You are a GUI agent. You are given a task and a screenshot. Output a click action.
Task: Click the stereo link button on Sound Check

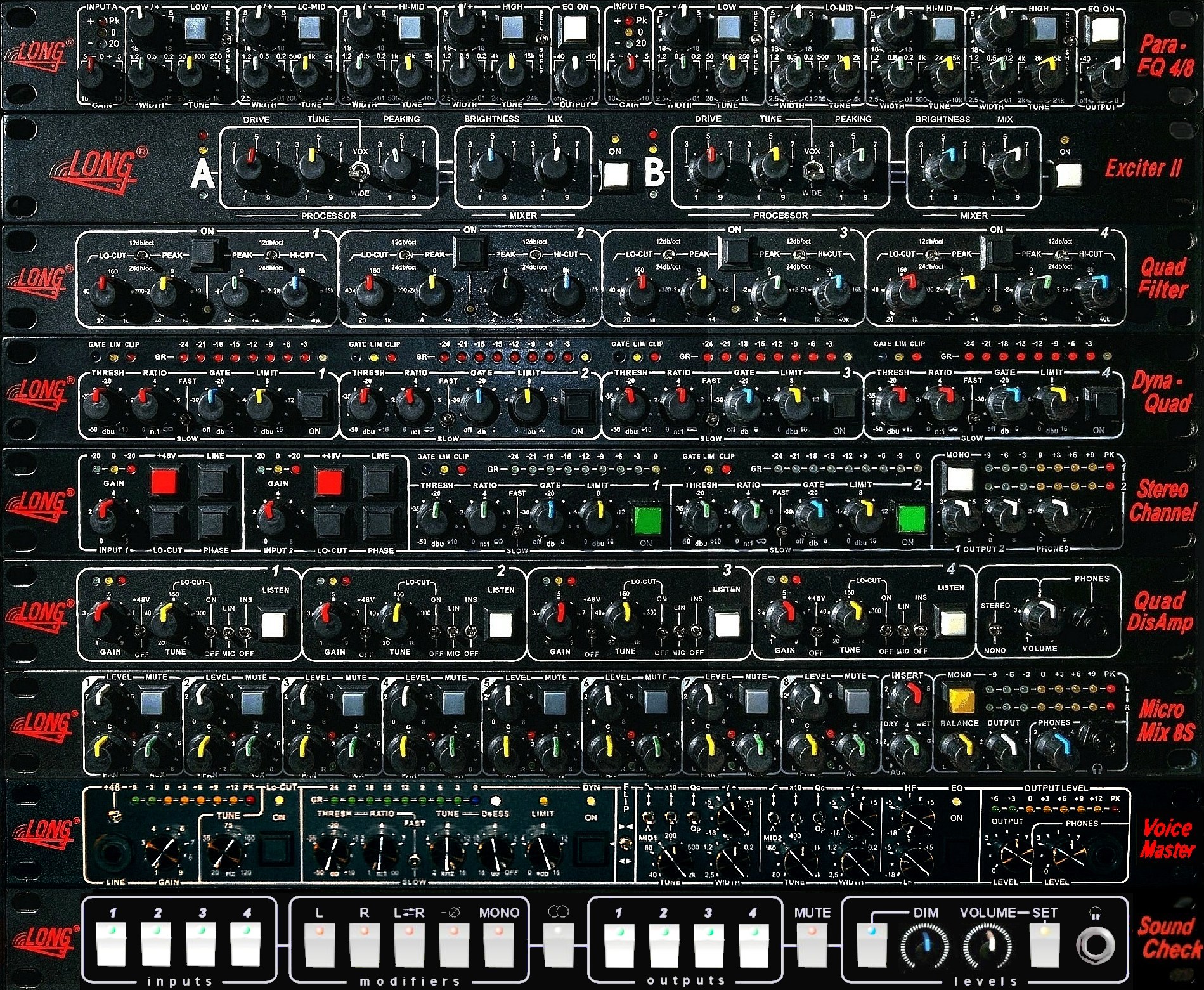tap(559, 944)
